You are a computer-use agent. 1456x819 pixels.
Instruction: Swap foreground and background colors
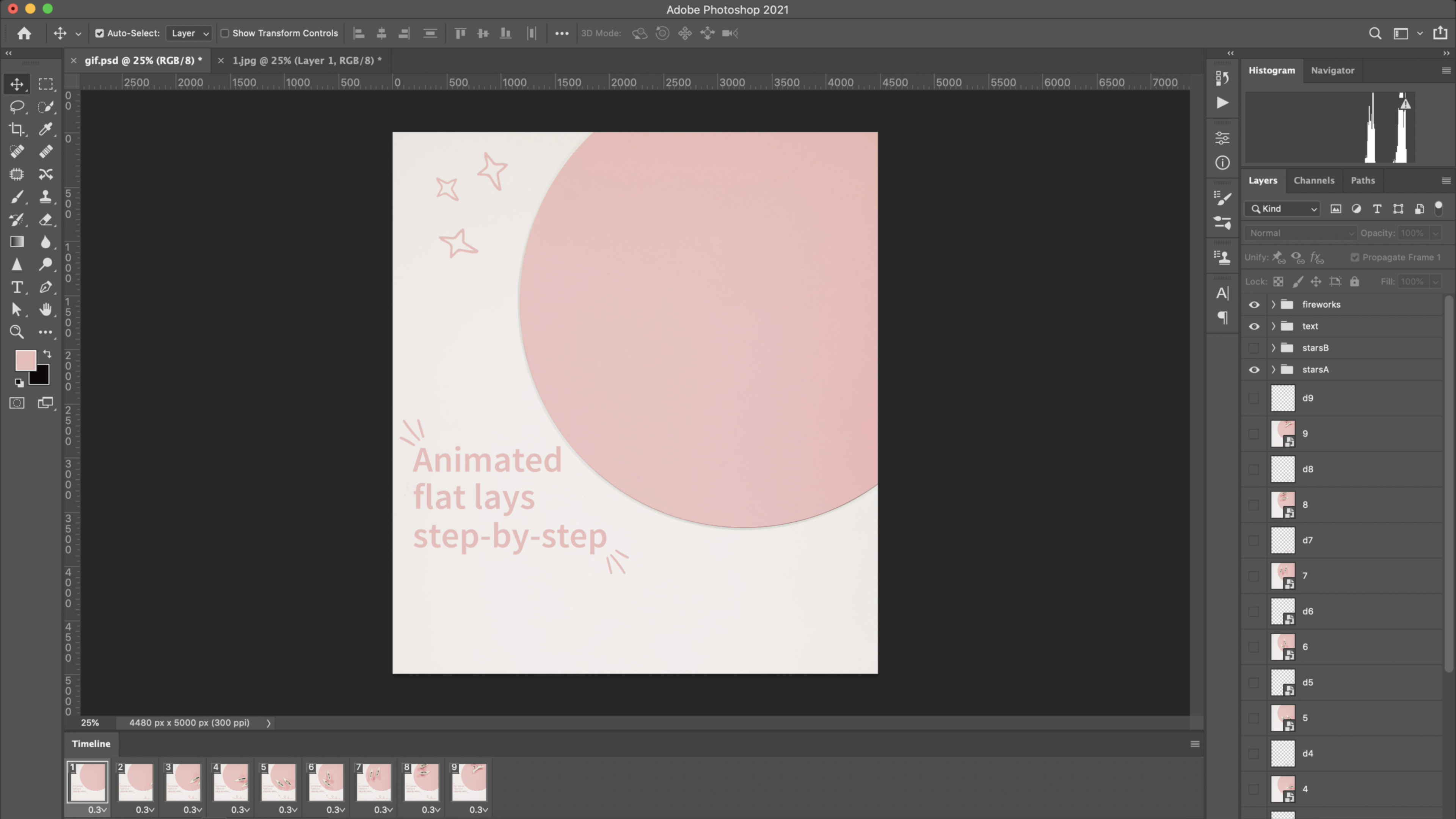point(47,354)
